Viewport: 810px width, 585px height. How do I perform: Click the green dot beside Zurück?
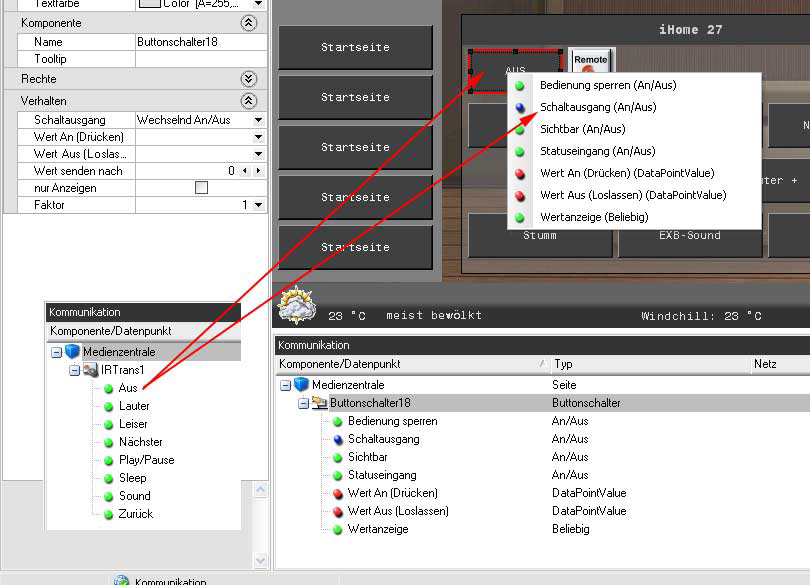108,515
